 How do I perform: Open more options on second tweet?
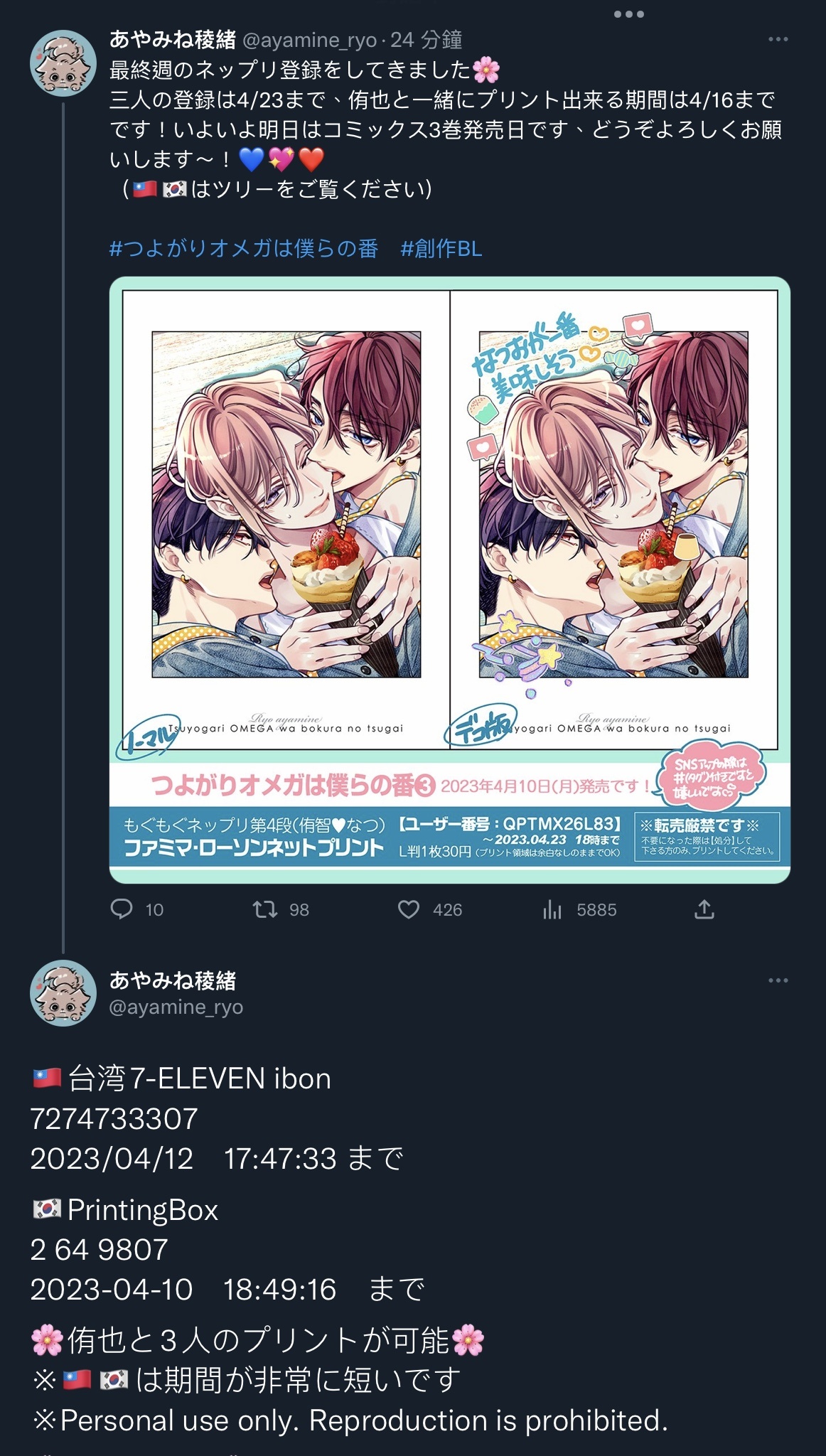778,980
